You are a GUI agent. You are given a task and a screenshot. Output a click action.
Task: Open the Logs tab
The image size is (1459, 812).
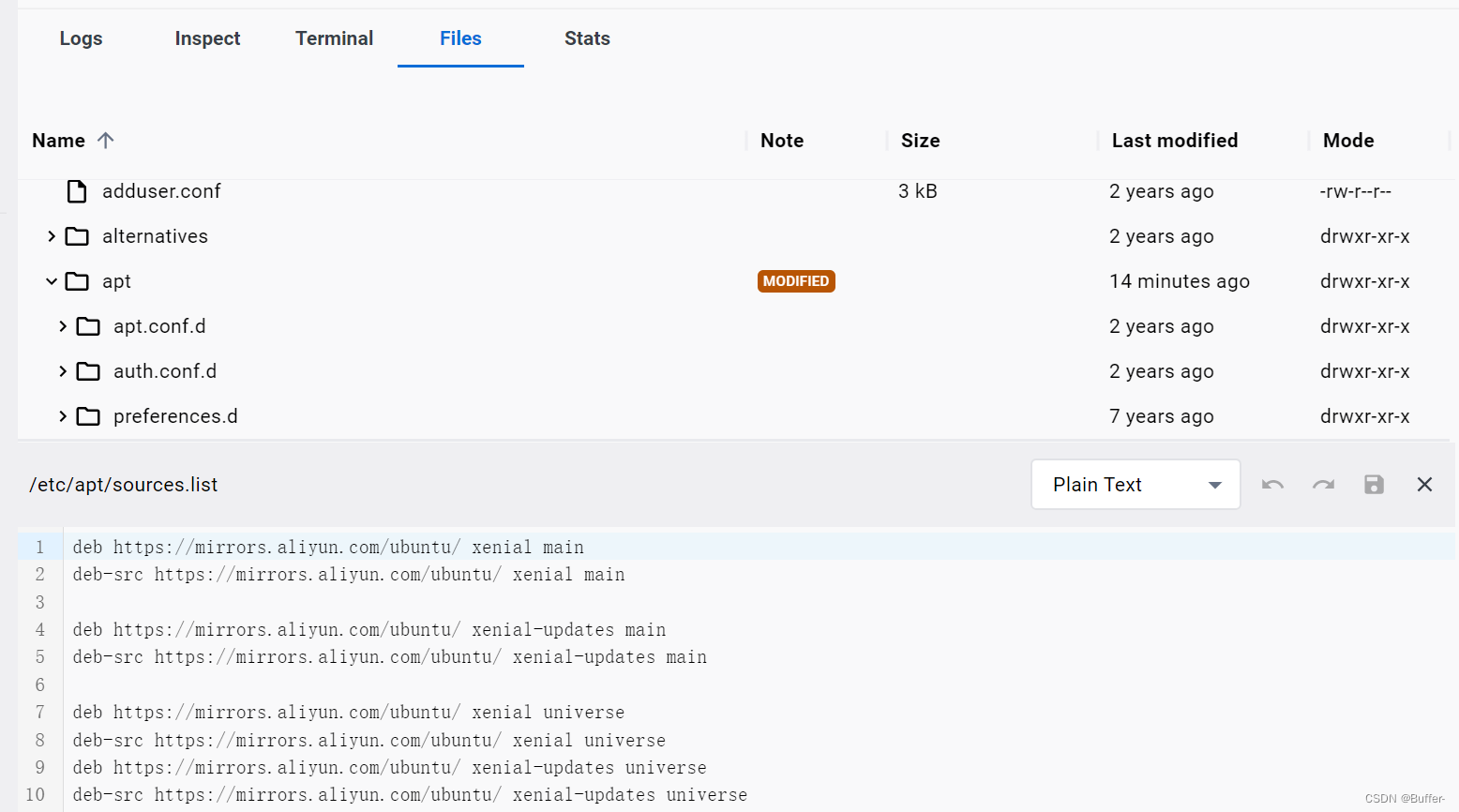coord(81,38)
